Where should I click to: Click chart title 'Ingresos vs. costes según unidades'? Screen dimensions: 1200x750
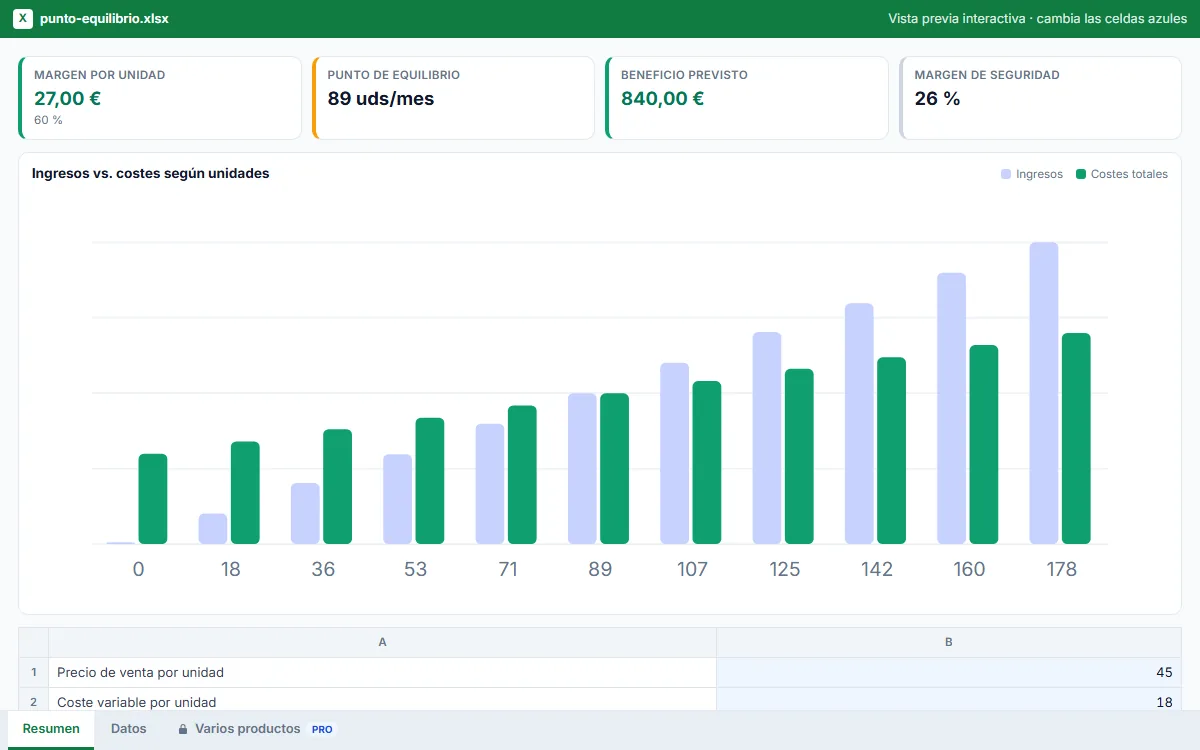coord(150,173)
